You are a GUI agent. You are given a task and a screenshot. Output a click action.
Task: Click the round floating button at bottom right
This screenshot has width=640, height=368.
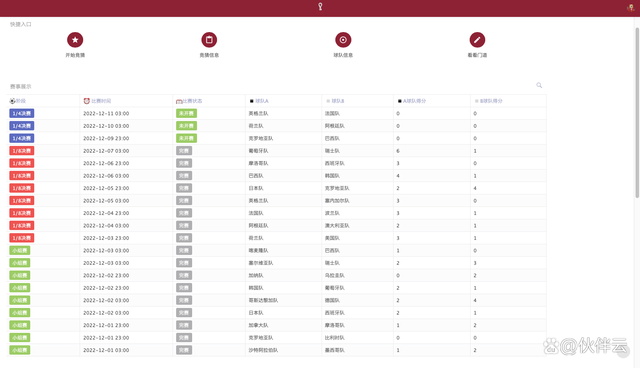623,352
